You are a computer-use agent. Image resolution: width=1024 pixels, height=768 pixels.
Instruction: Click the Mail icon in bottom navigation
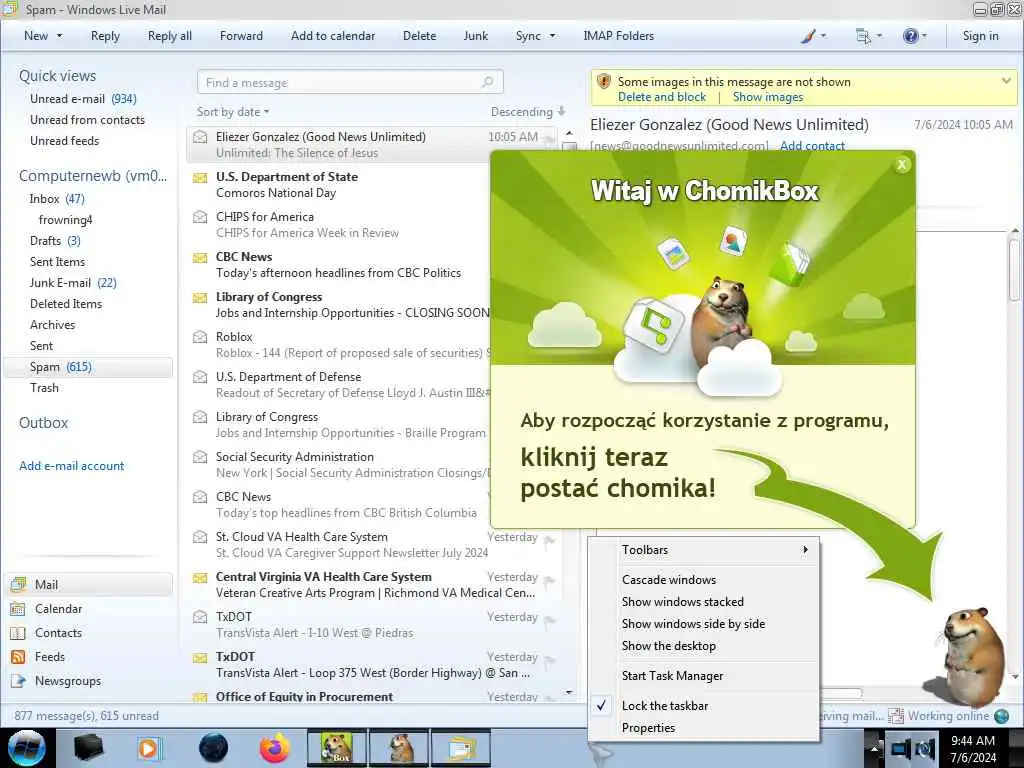tap(18, 584)
